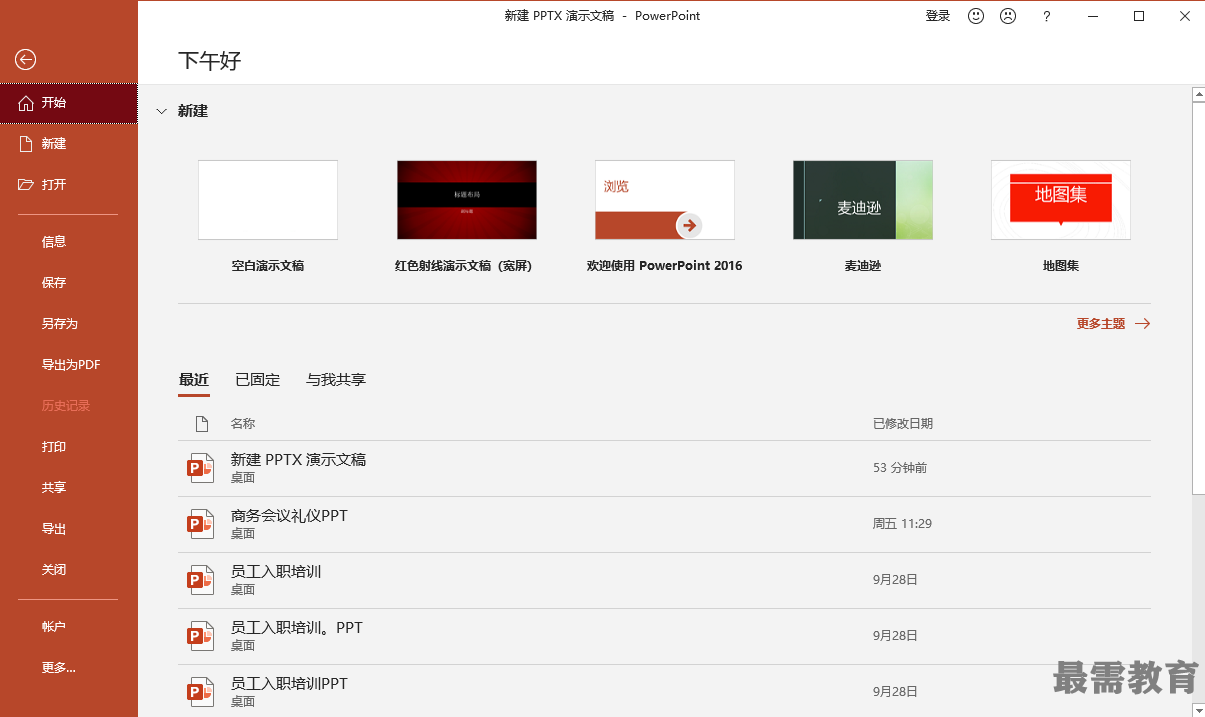Choose 导出为PDF in the sidebar

click(x=69, y=365)
